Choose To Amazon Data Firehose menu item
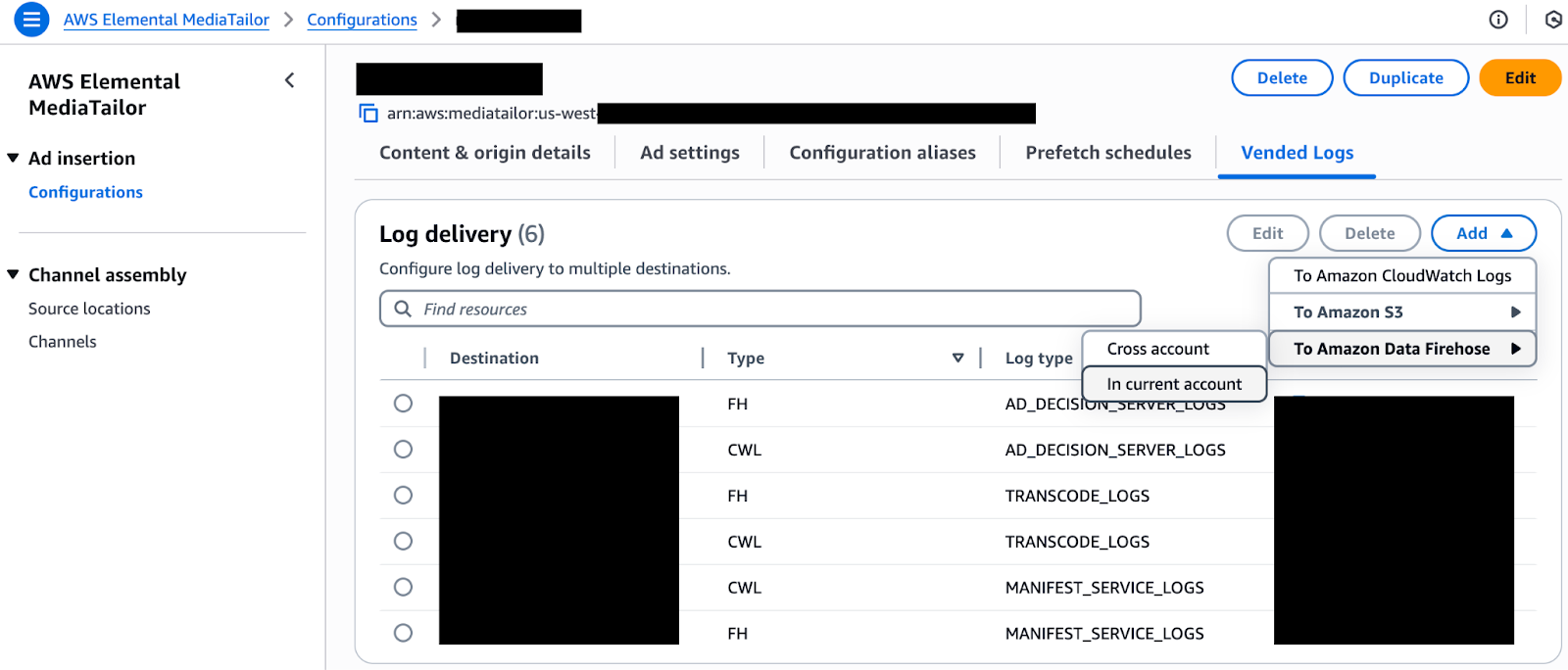 point(1402,349)
